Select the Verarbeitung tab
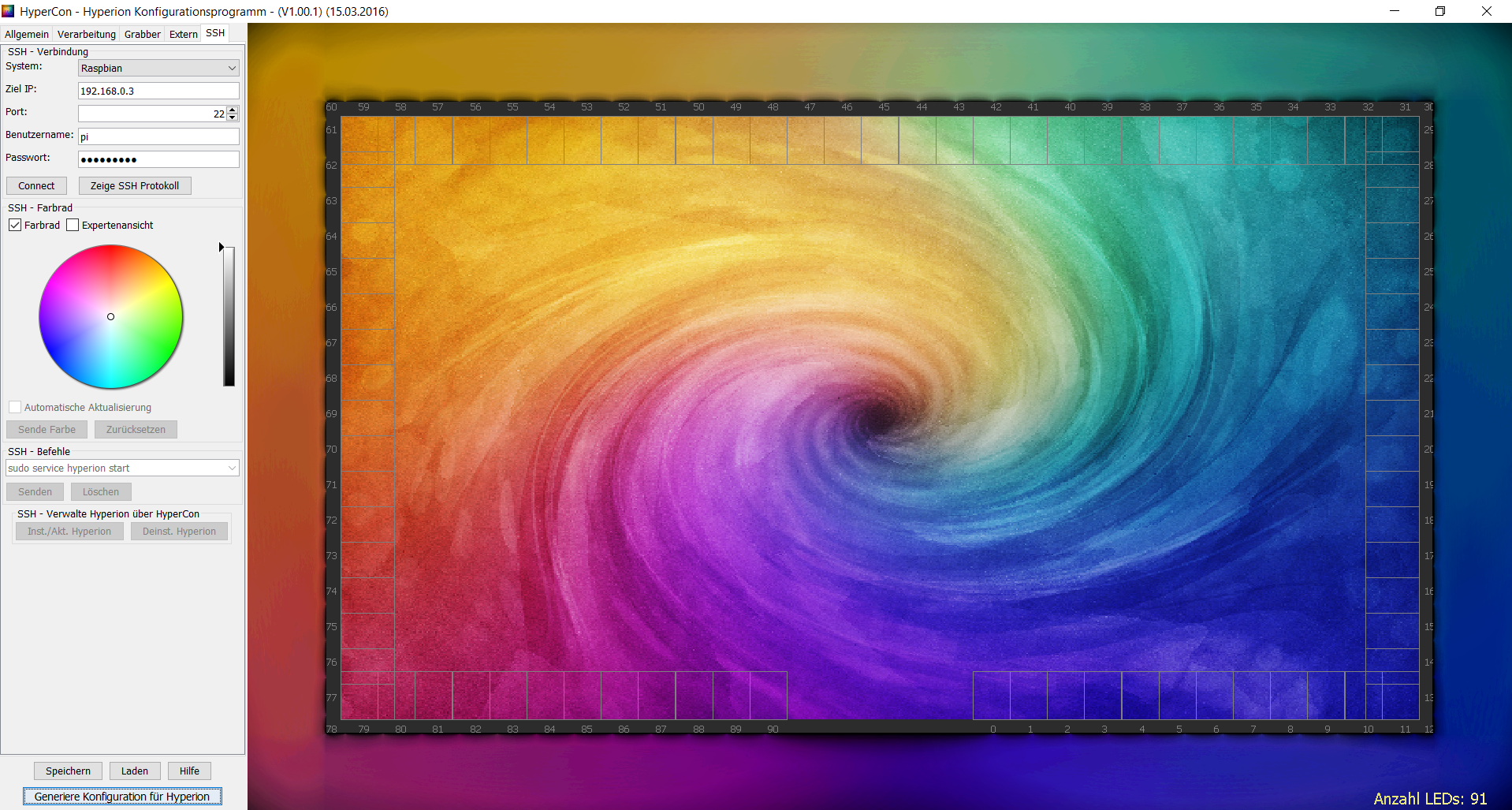Viewport: 1512px width, 810px height. [x=87, y=34]
